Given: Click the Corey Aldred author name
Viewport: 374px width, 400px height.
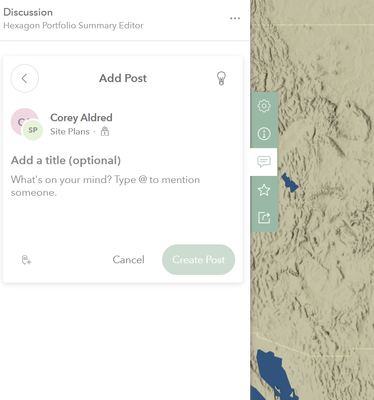Looking at the screenshot, I should 81,118.
